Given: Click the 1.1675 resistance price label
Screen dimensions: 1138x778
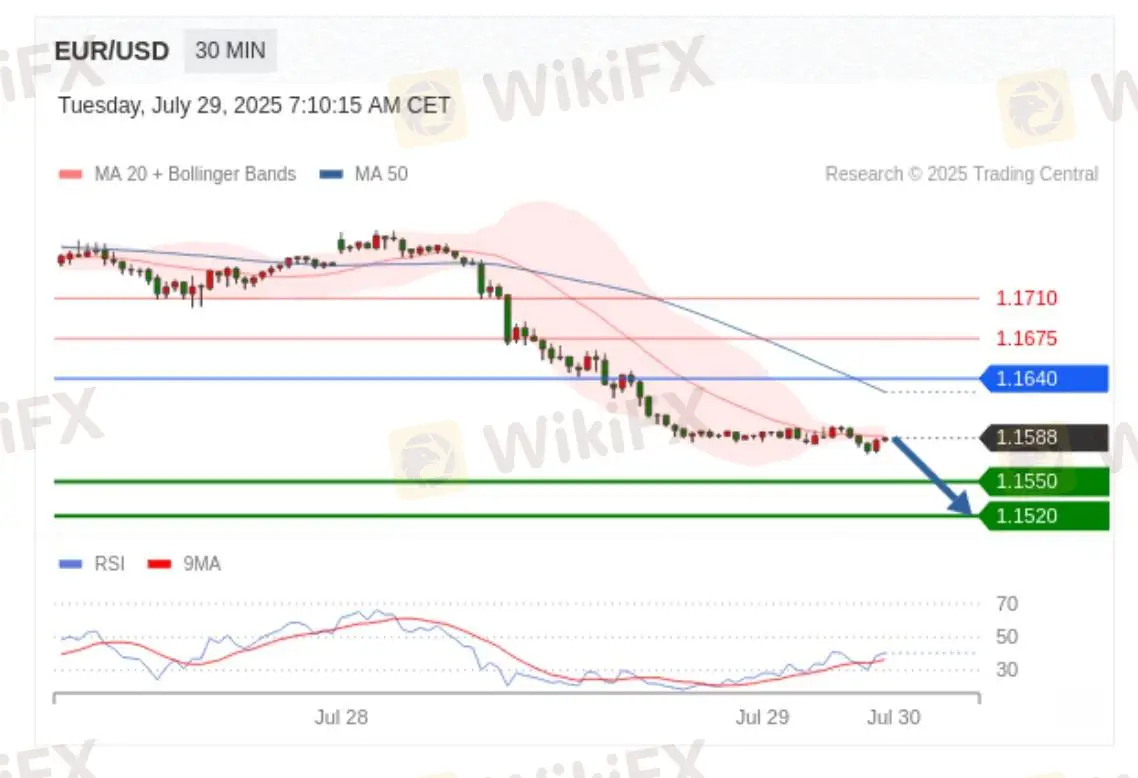Looking at the screenshot, I should [1026, 338].
